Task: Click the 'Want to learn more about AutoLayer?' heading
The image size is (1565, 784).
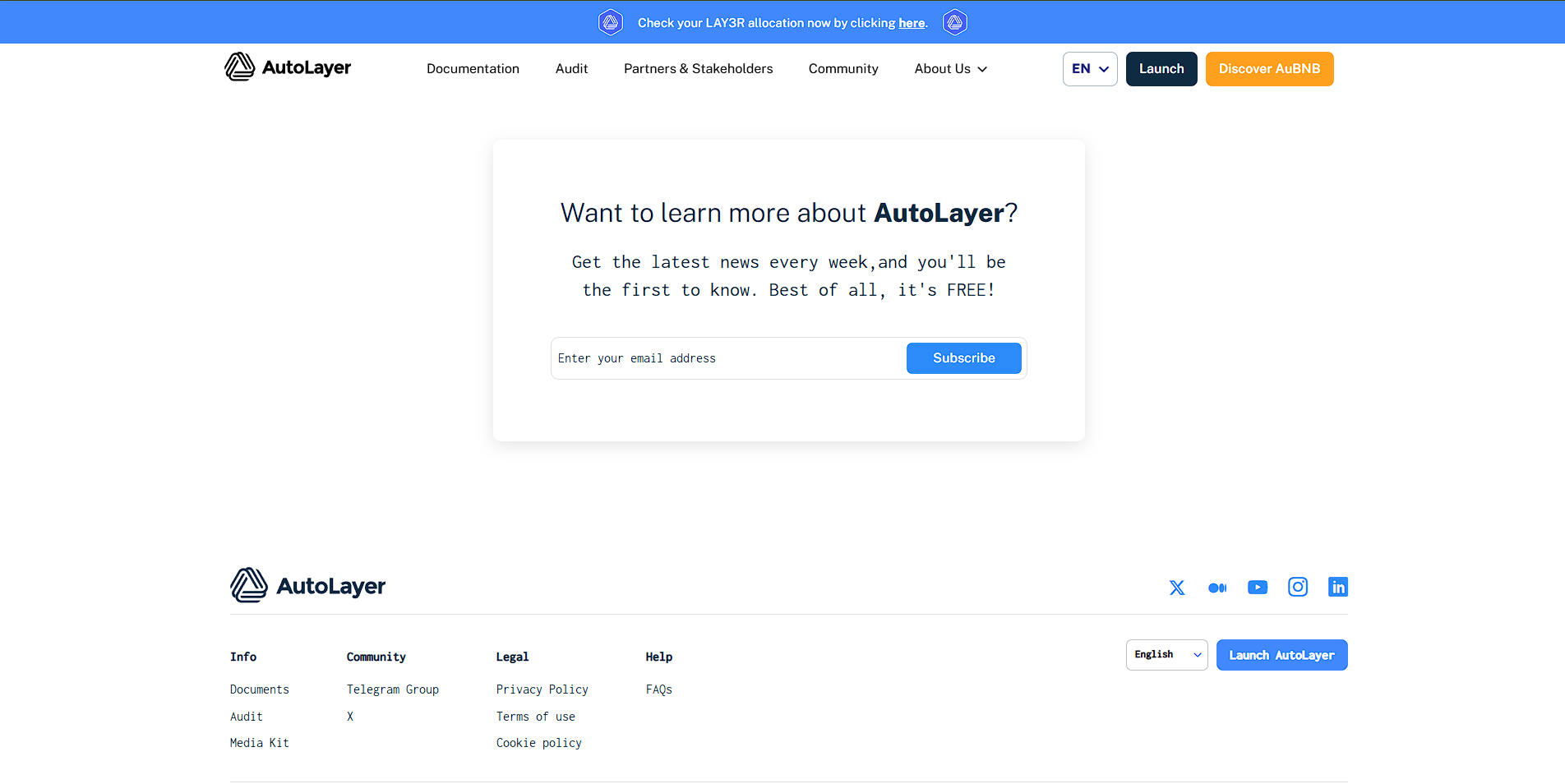Action: pos(789,213)
